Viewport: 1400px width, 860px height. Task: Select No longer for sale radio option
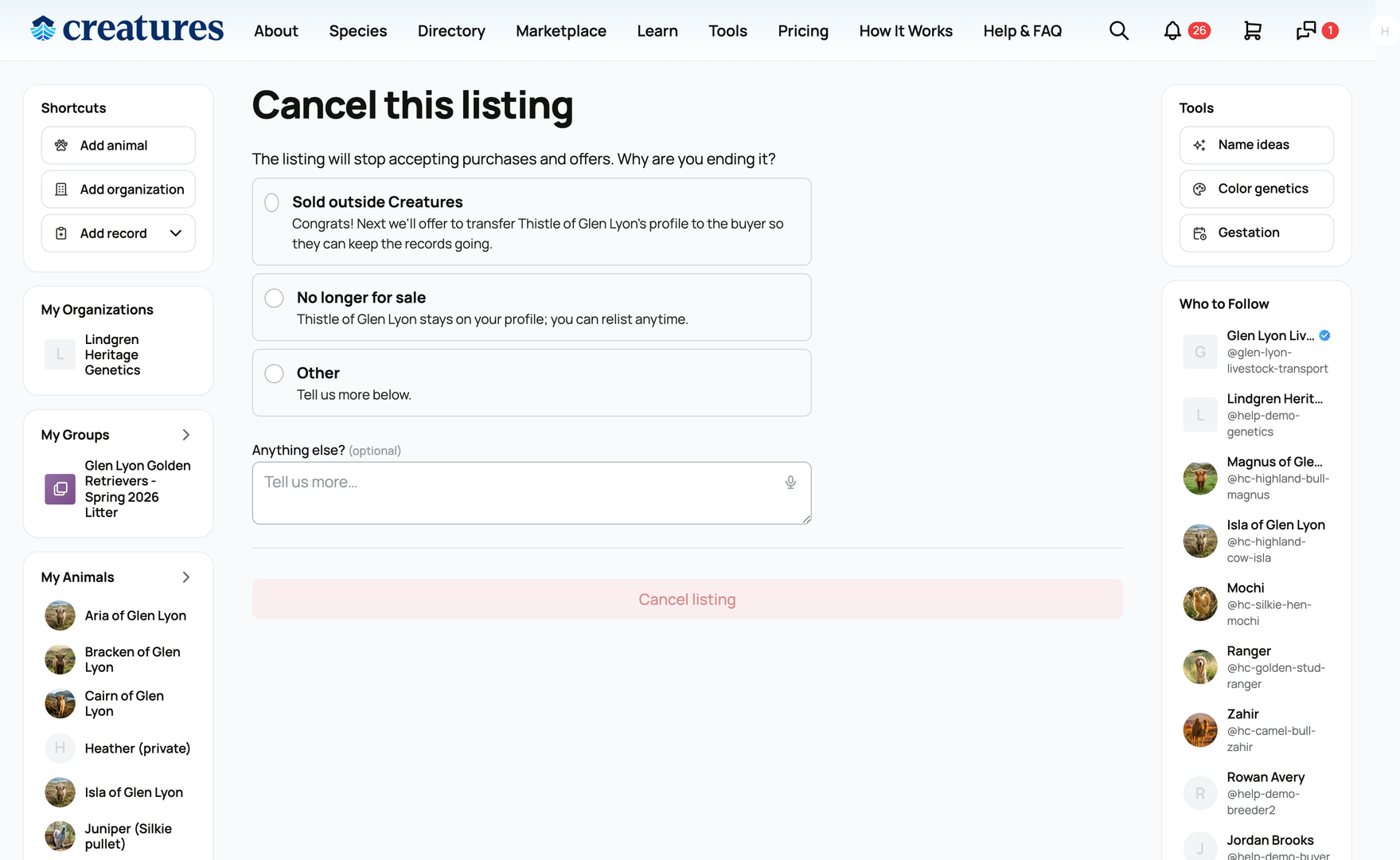[274, 298]
